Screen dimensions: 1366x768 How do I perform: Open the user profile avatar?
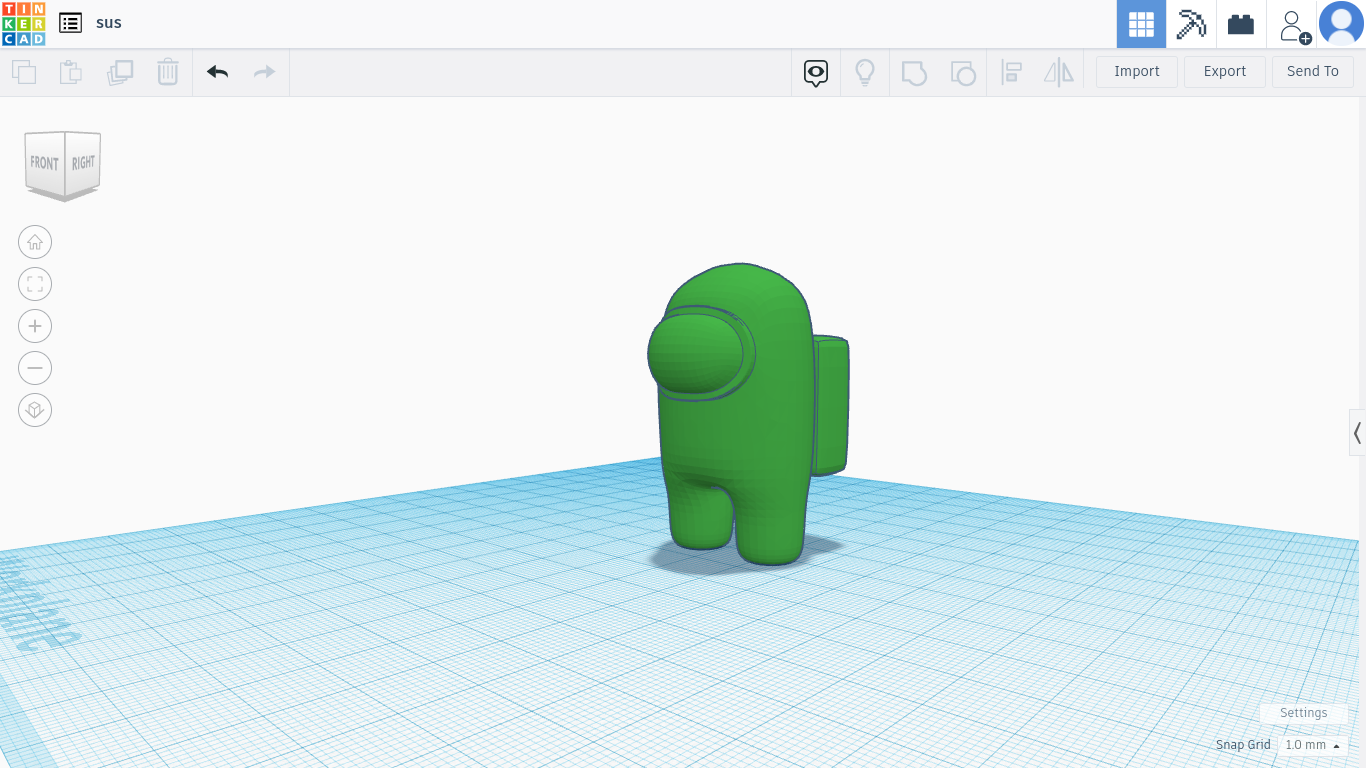coord(1341,24)
